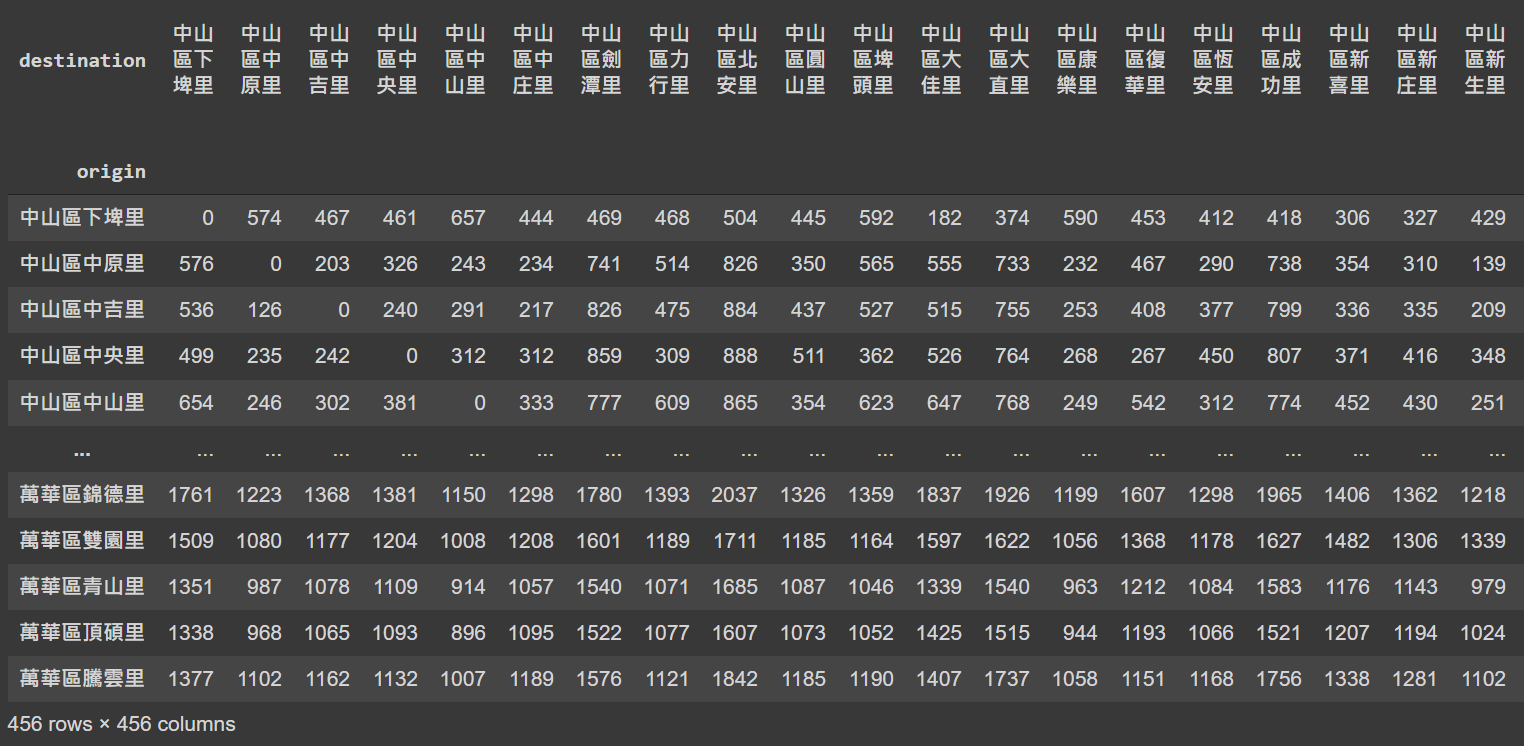The width and height of the screenshot is (1524, 746).
Task: Click the 萬華區騰雲里 row label
Action: (x=82, y=678)
